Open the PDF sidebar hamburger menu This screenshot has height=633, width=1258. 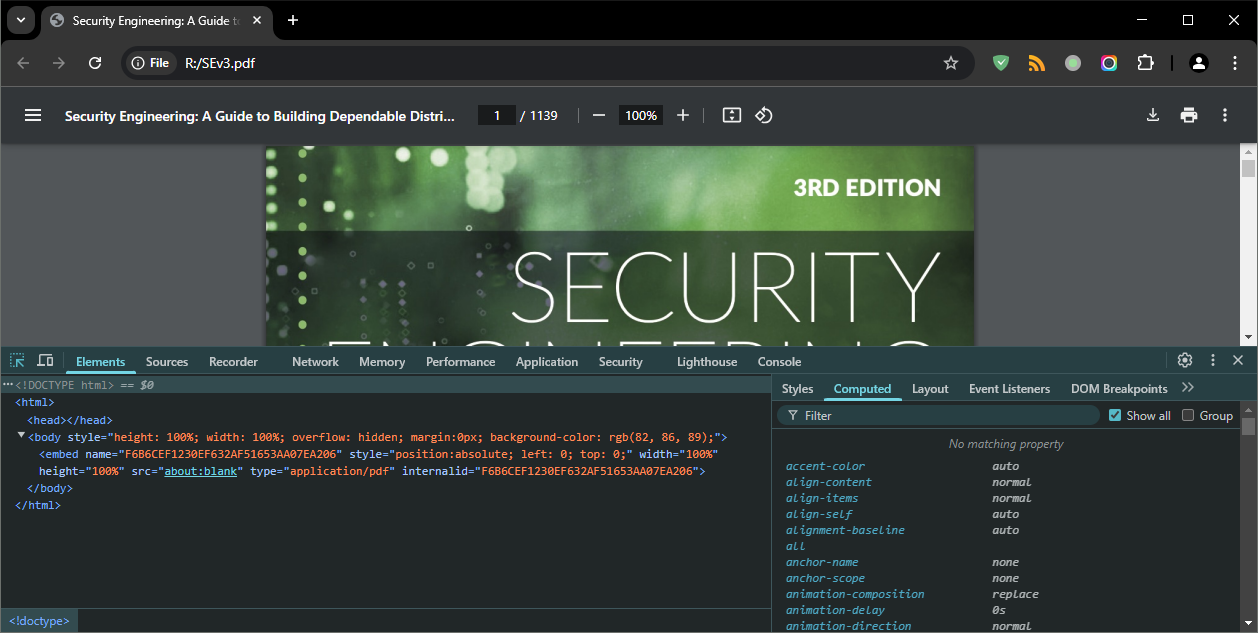coord(33,115)
